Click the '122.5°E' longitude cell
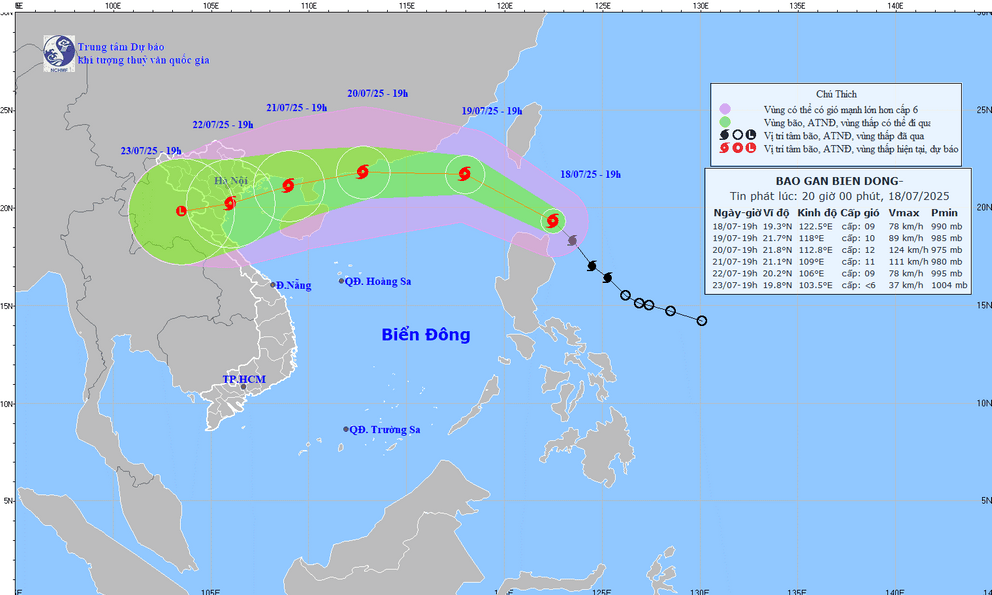The height and width of the screenshot is (595, 992). coord(815,227)
